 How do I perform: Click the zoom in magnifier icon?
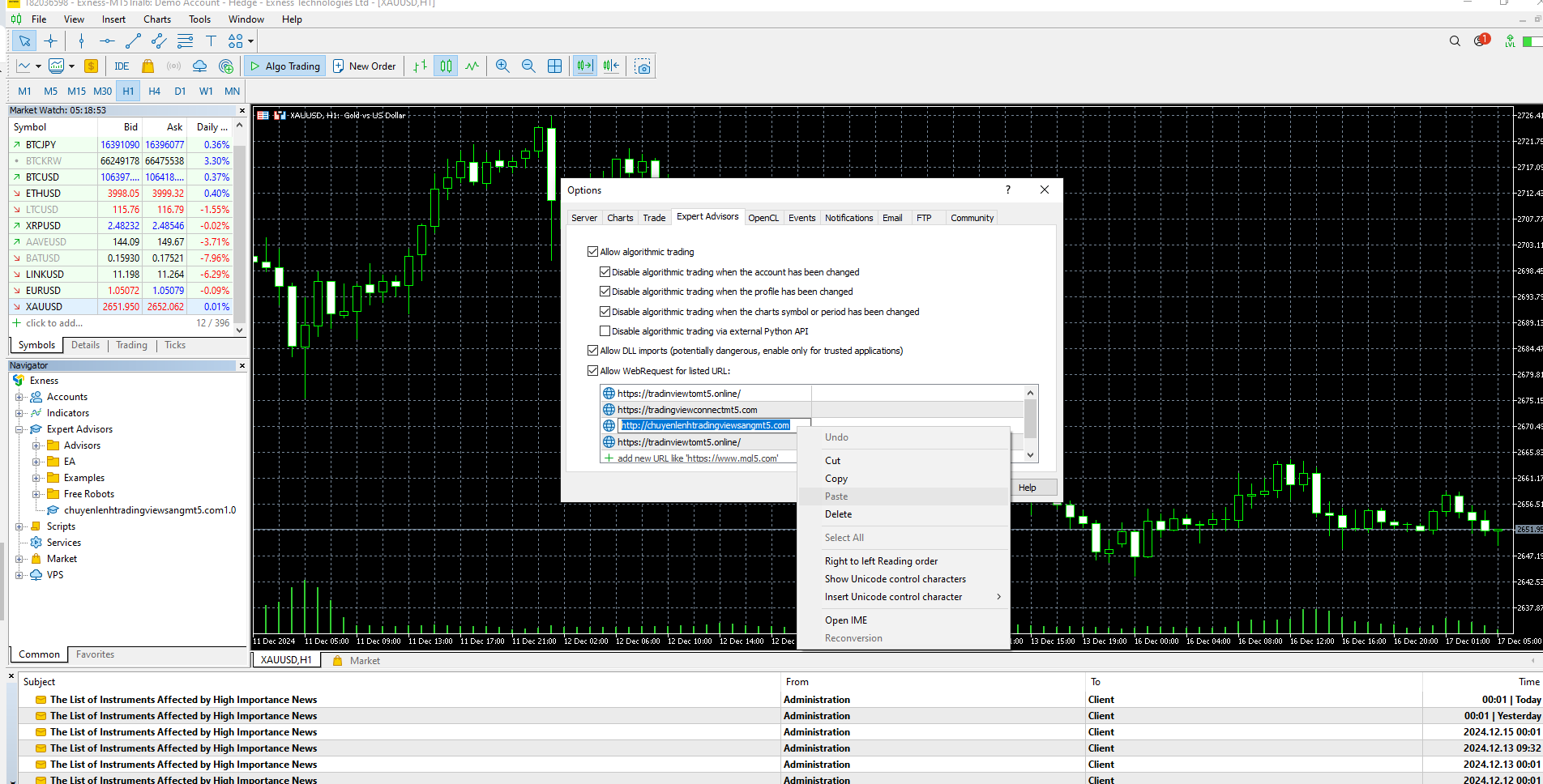[502, 66]
